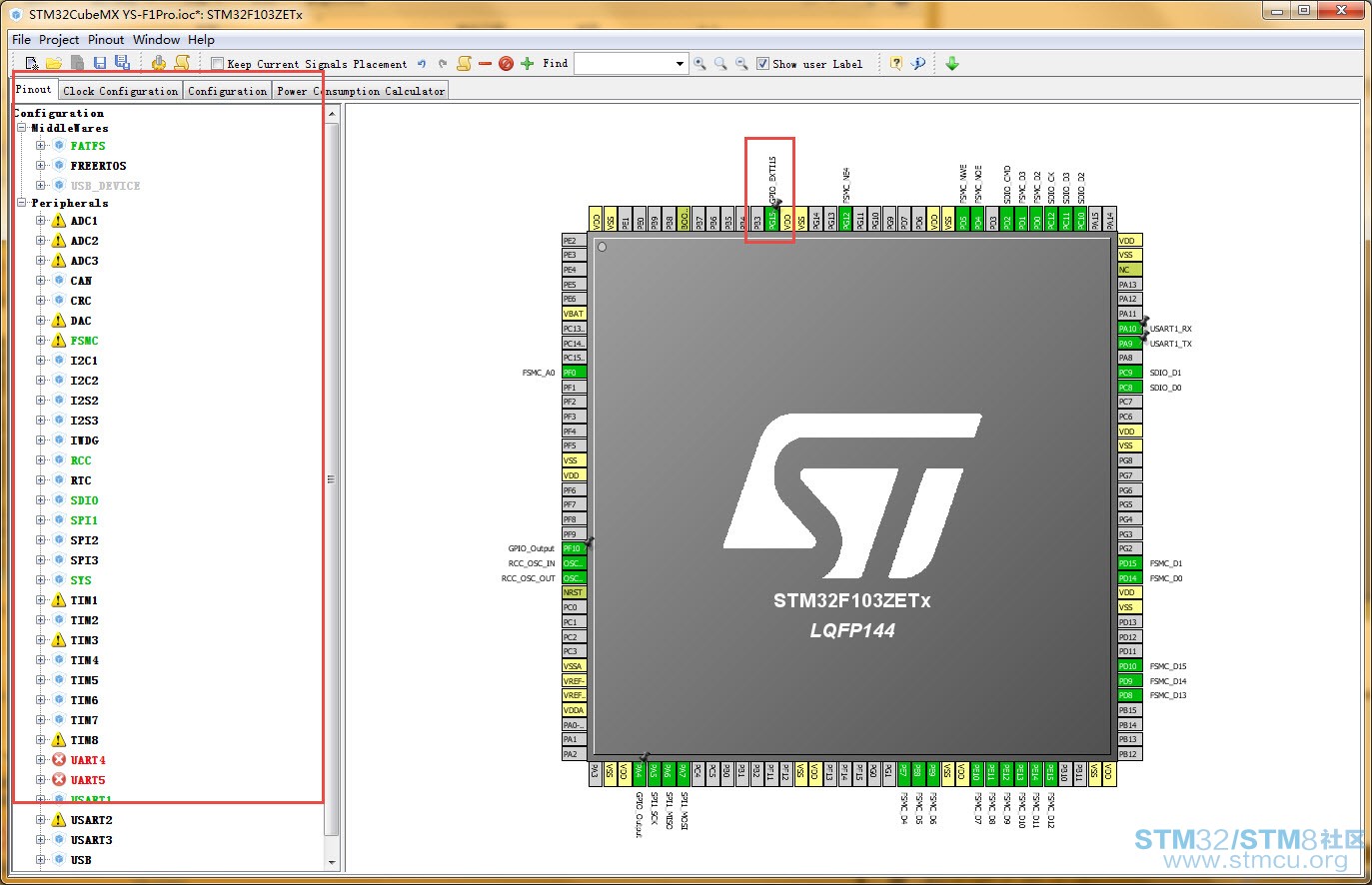Screen dimensions: 1372x885
Task: Open the Find dropdown list
Action: (x=680, y=64)
